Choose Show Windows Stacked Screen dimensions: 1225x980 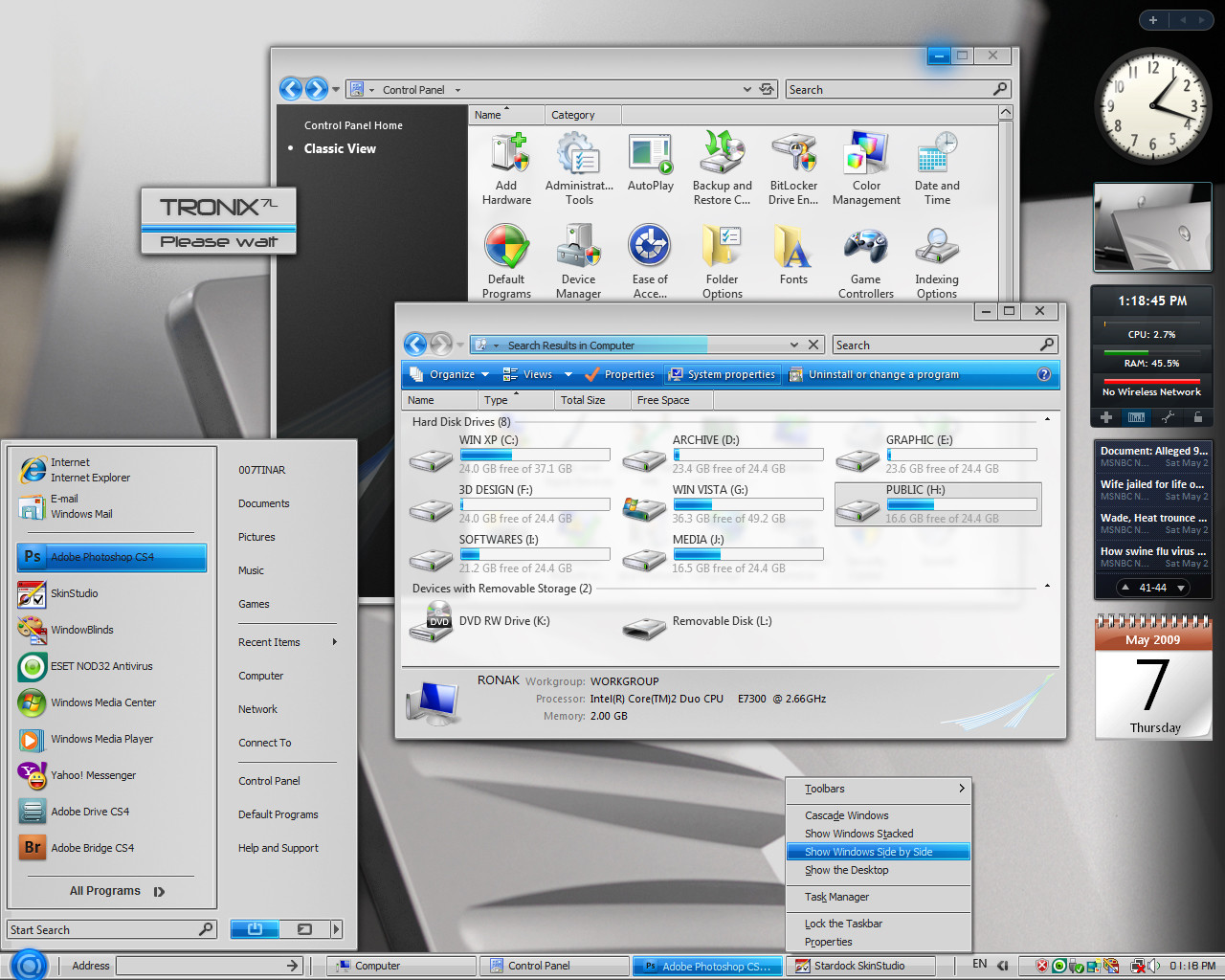tap(879, 834)
